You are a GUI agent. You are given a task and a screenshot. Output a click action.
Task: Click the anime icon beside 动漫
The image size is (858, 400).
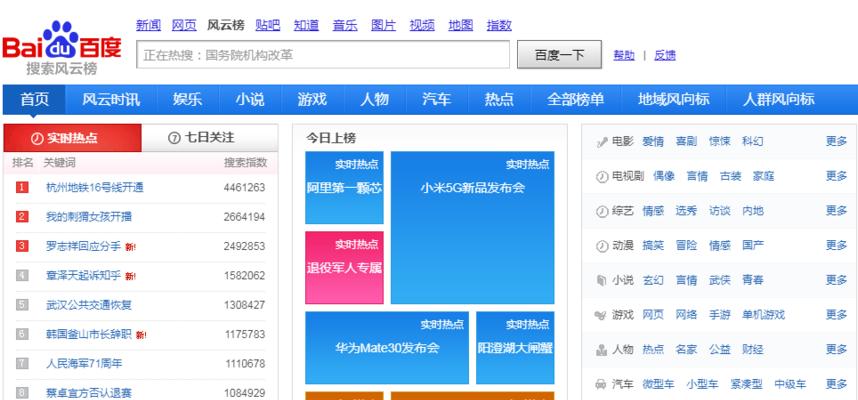602,246
